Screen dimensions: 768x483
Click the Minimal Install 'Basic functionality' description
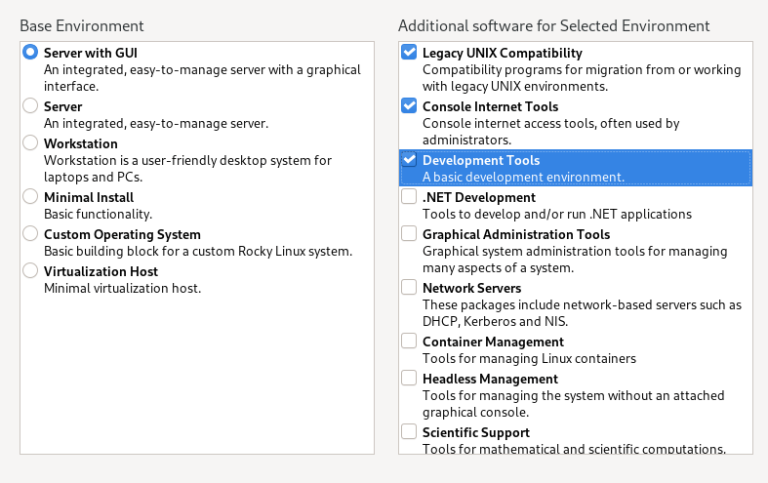[98, 214]
